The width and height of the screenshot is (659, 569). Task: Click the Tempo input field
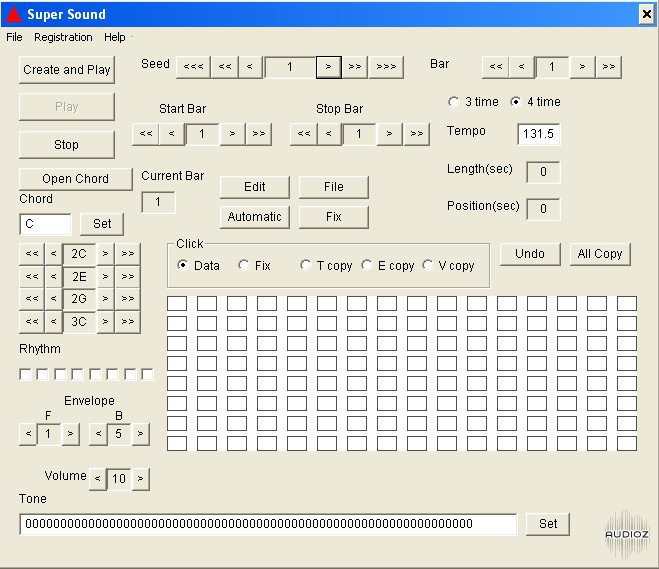click(538, 134)
